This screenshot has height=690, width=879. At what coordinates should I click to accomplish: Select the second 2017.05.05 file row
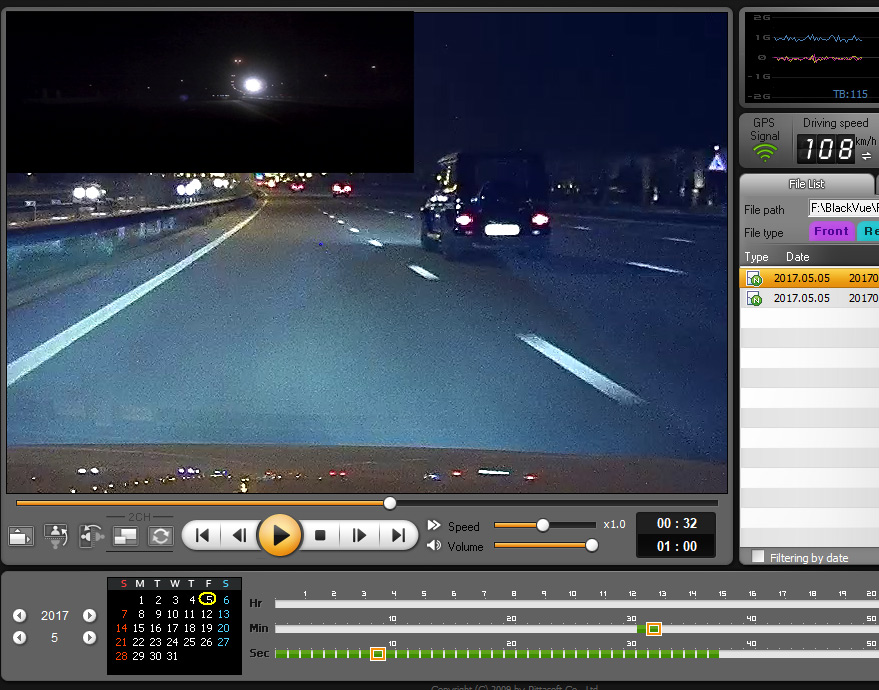pyautogui.click(x=809, y=298)
